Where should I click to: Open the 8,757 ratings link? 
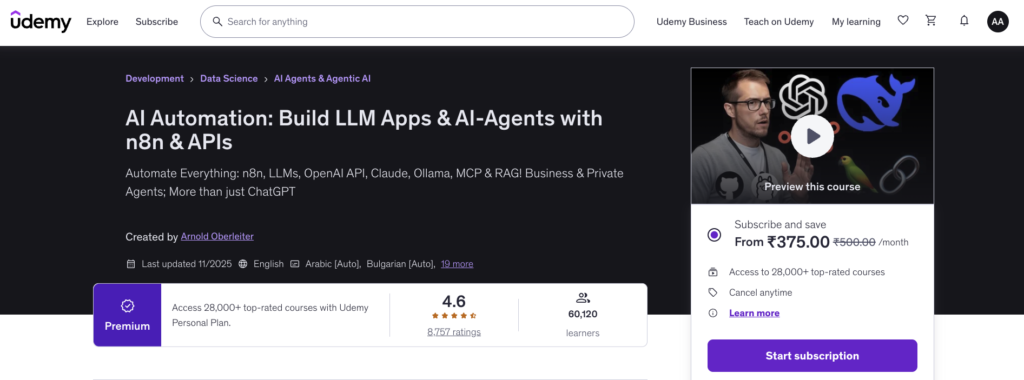(x=454, y=332)
